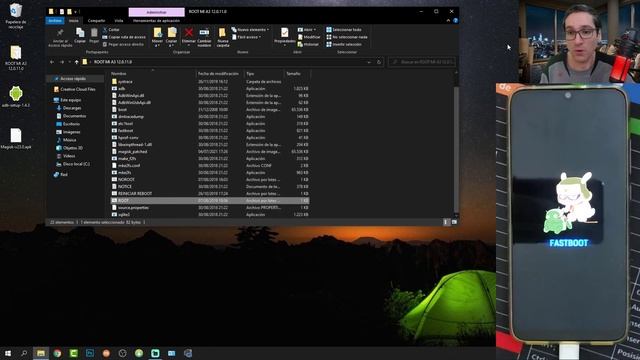
Task: Click the search box in Explorer
Action: pos(422,62)
